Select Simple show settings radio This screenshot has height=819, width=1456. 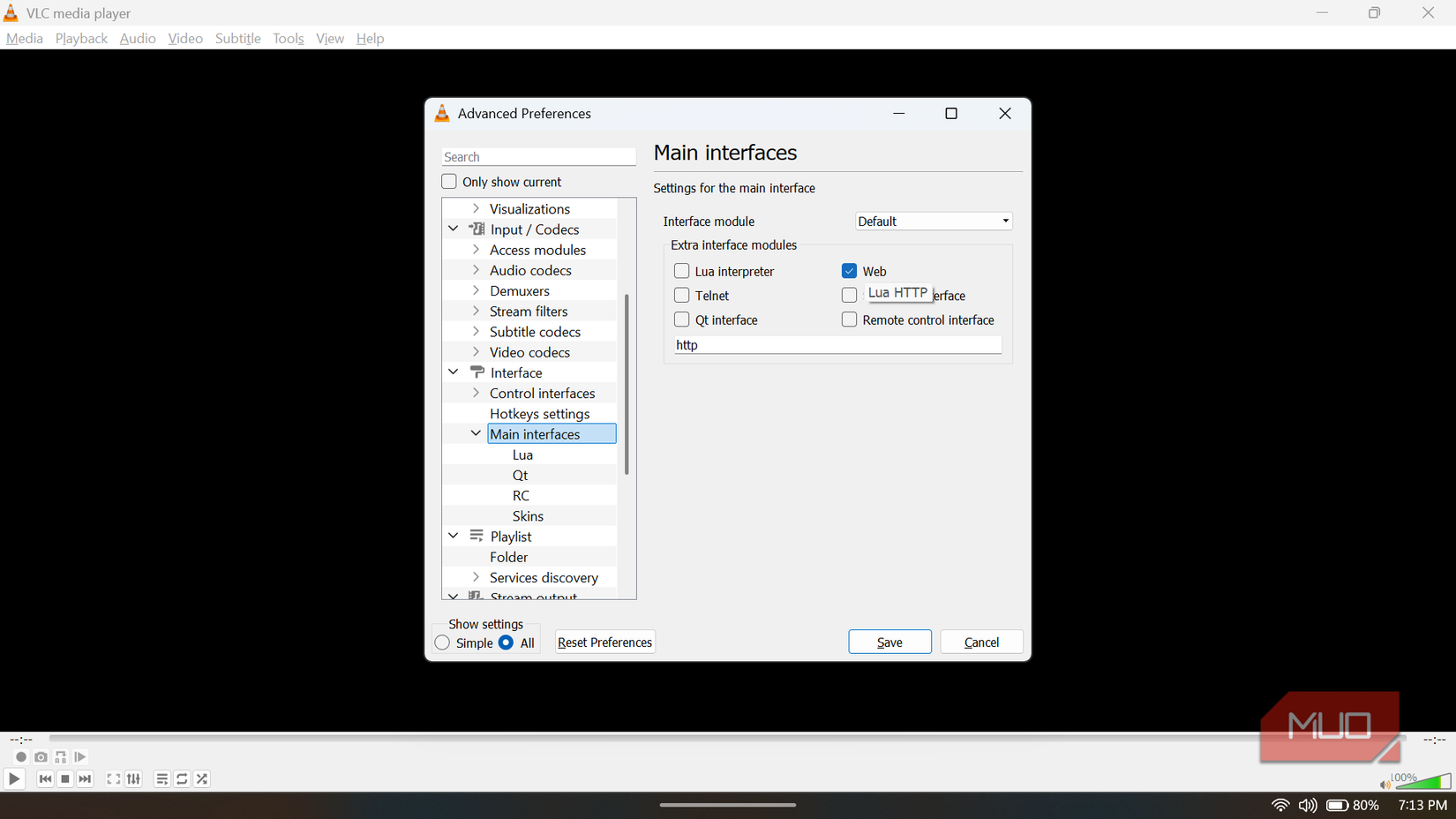[442, 642]
